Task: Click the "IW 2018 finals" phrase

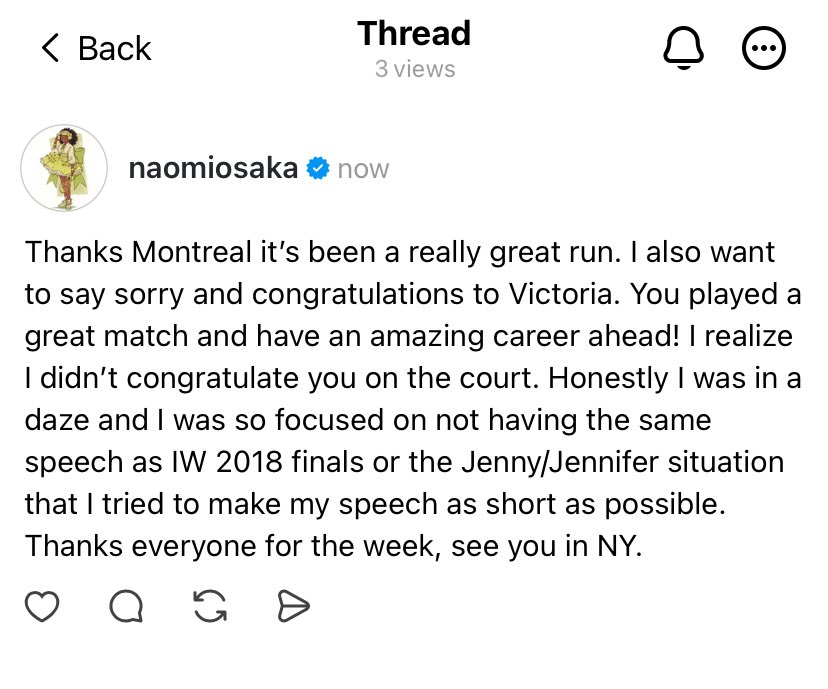Action: pyautogui.click(x=268, y=462)
